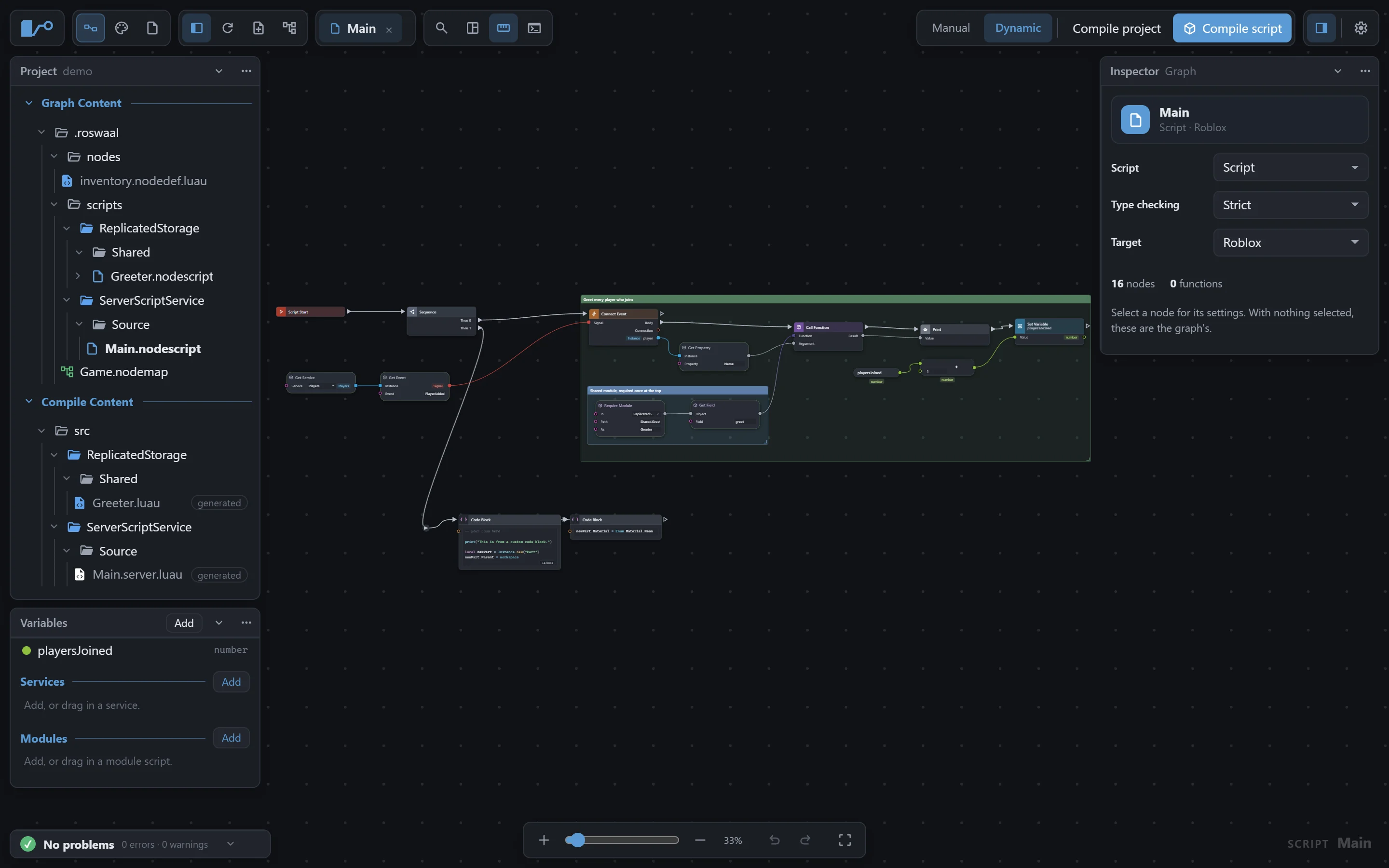Click Add in the Variables header
Screen dimensions: 1389x868
tap(184, 623)
